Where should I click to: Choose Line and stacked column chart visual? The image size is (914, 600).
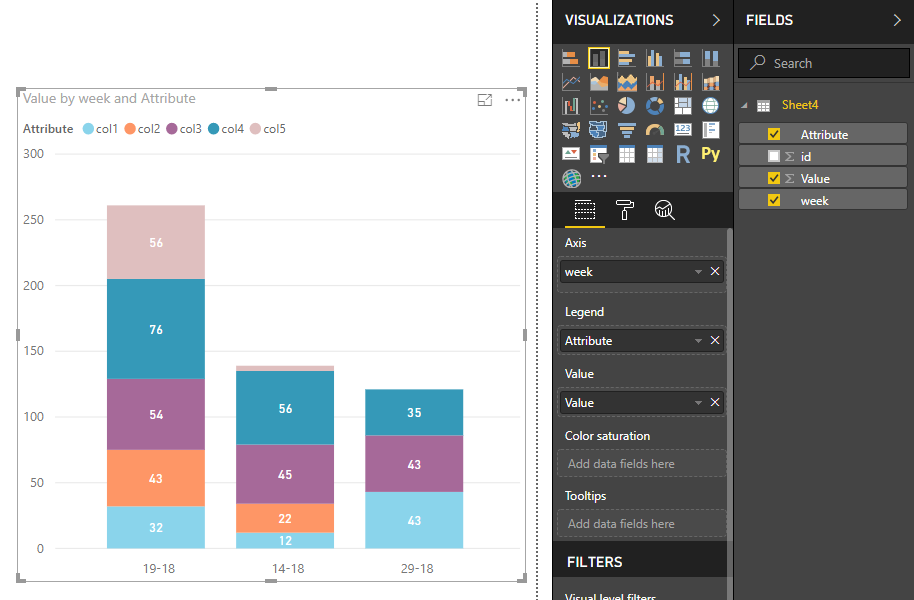[x=655, y=82]
